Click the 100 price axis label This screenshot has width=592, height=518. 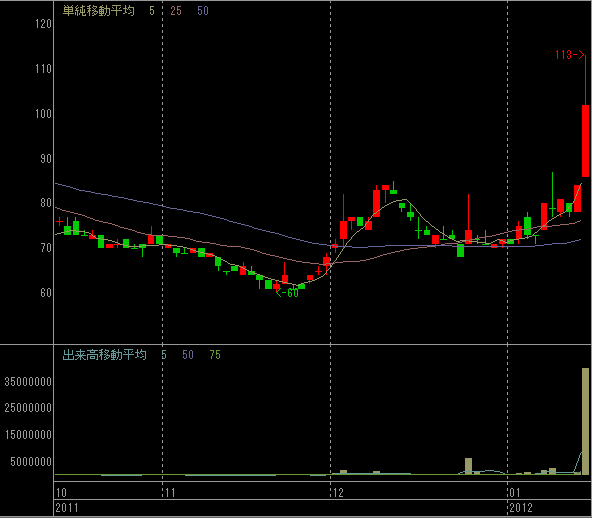click(43, 114)
